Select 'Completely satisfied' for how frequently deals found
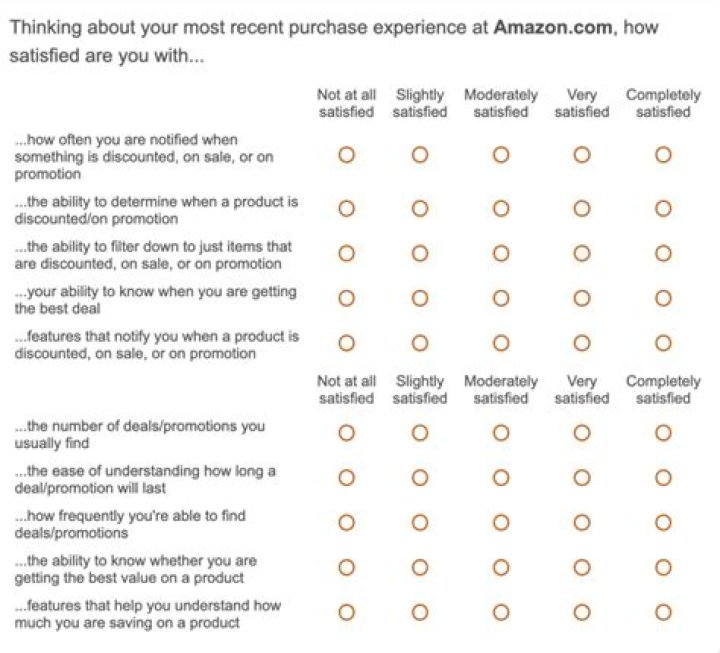The width and height of the screenshot is (720, 653). [662, 523]
